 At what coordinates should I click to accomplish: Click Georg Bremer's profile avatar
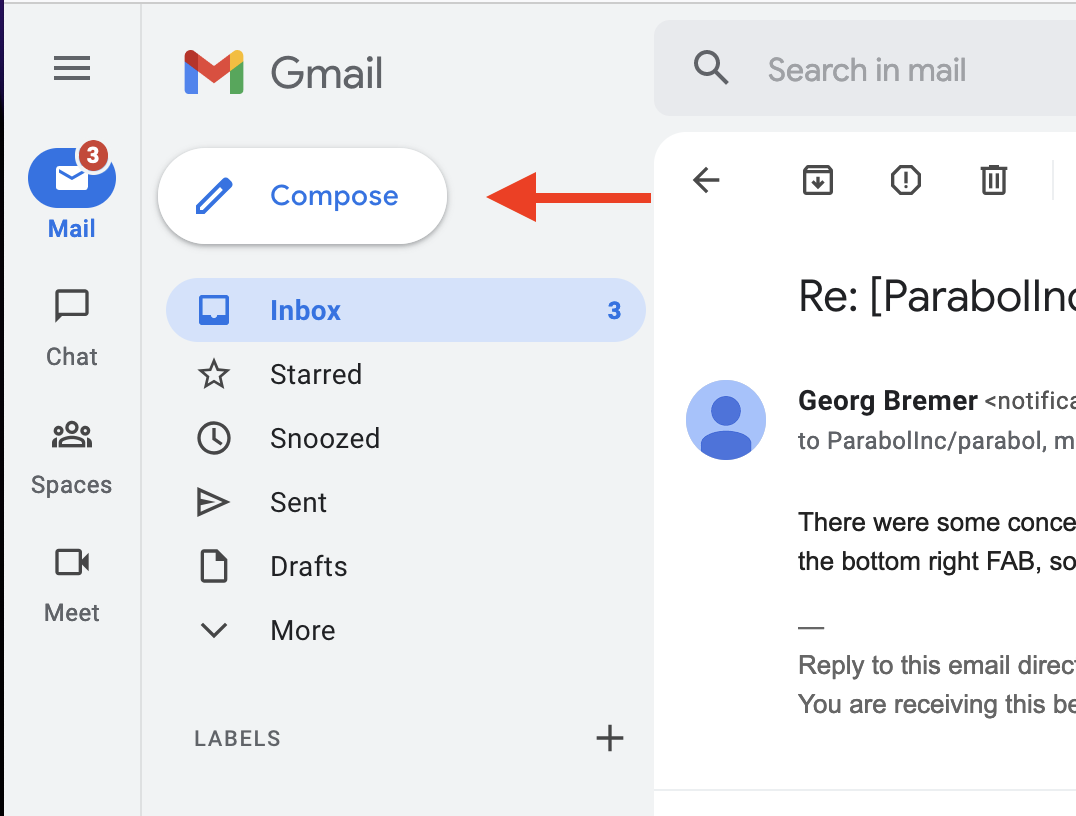pyautogui.click(x=726, y=420)
